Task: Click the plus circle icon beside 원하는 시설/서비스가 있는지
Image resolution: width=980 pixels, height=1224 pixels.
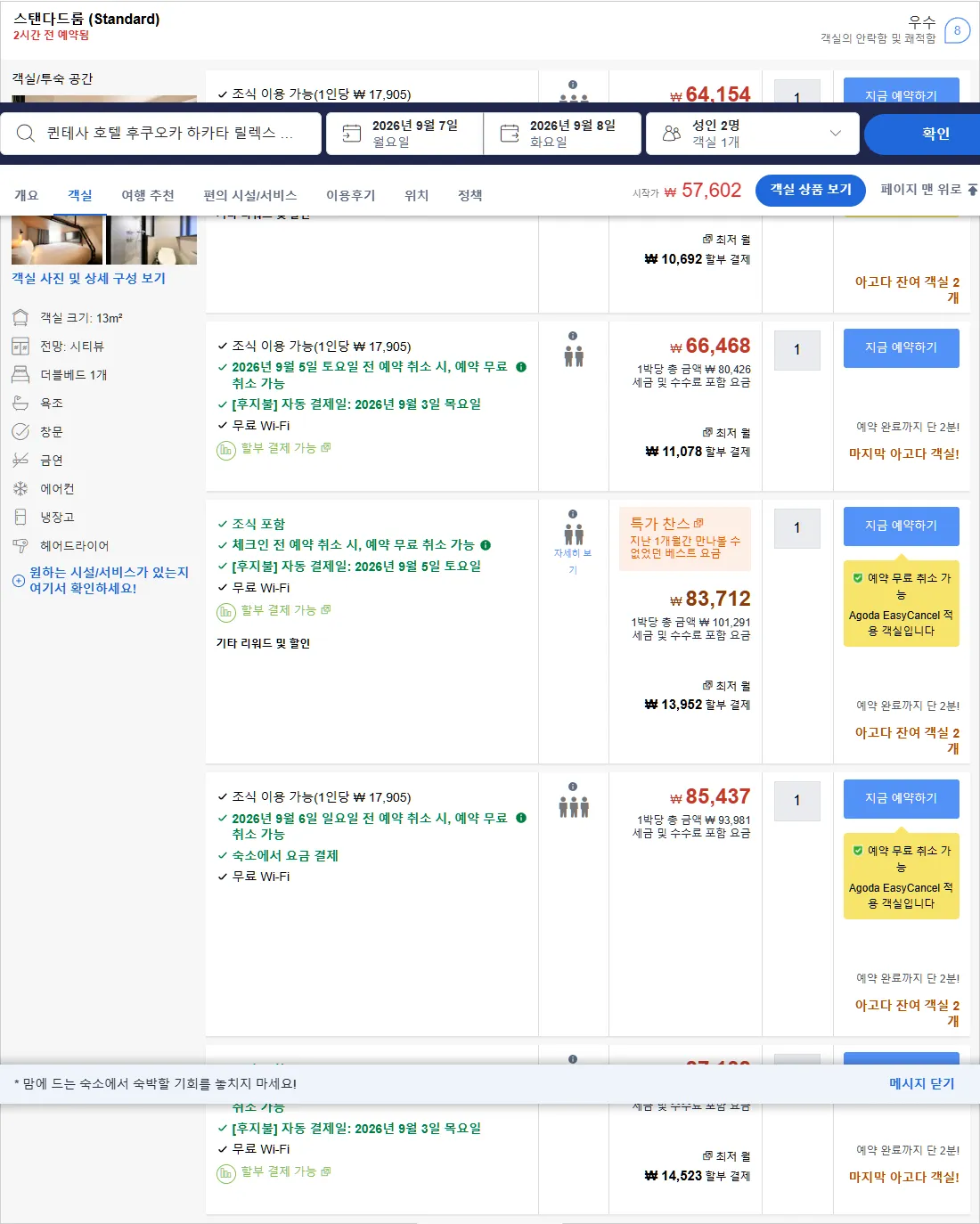Action: (19, 581)
